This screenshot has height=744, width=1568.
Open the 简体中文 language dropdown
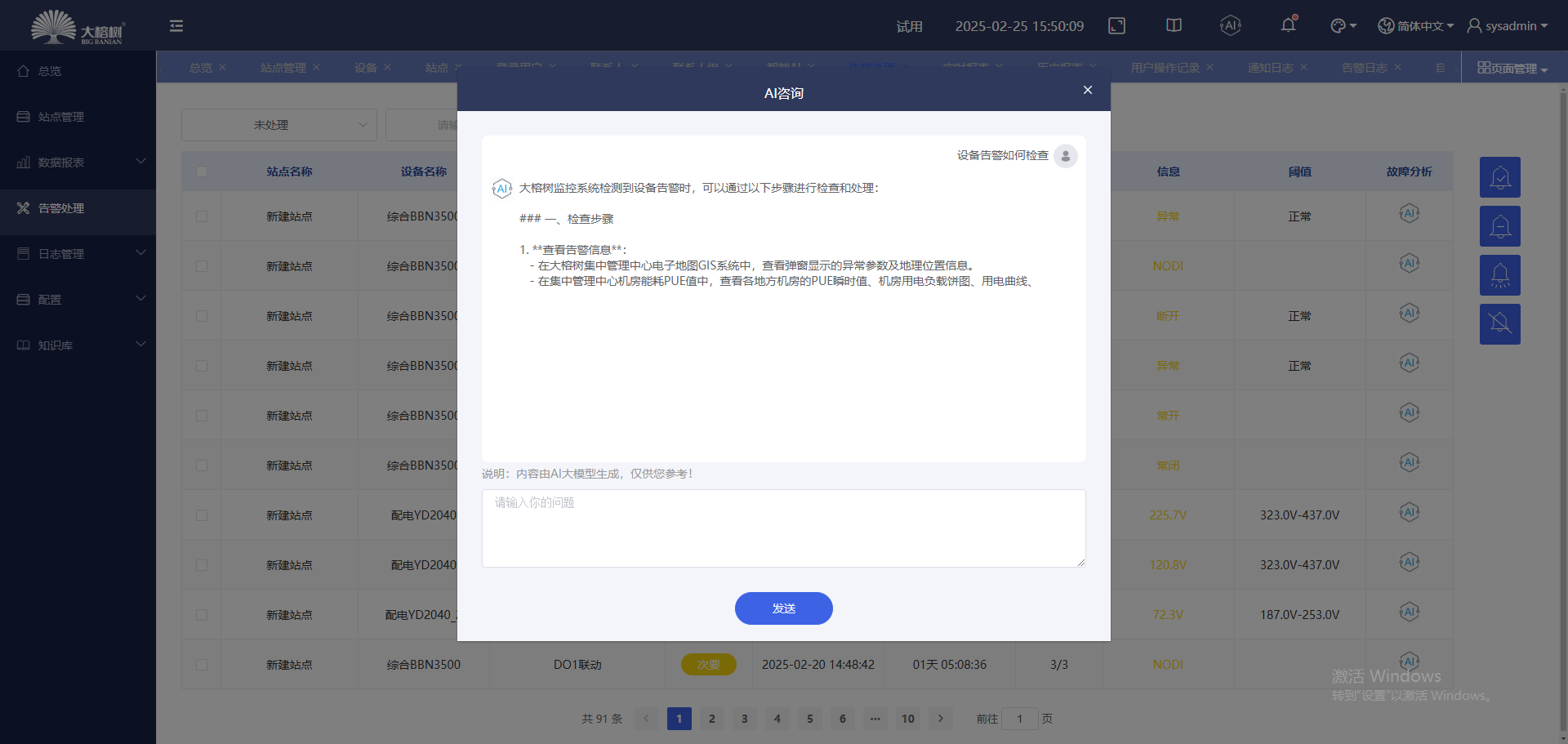[x=1416, y=26]
